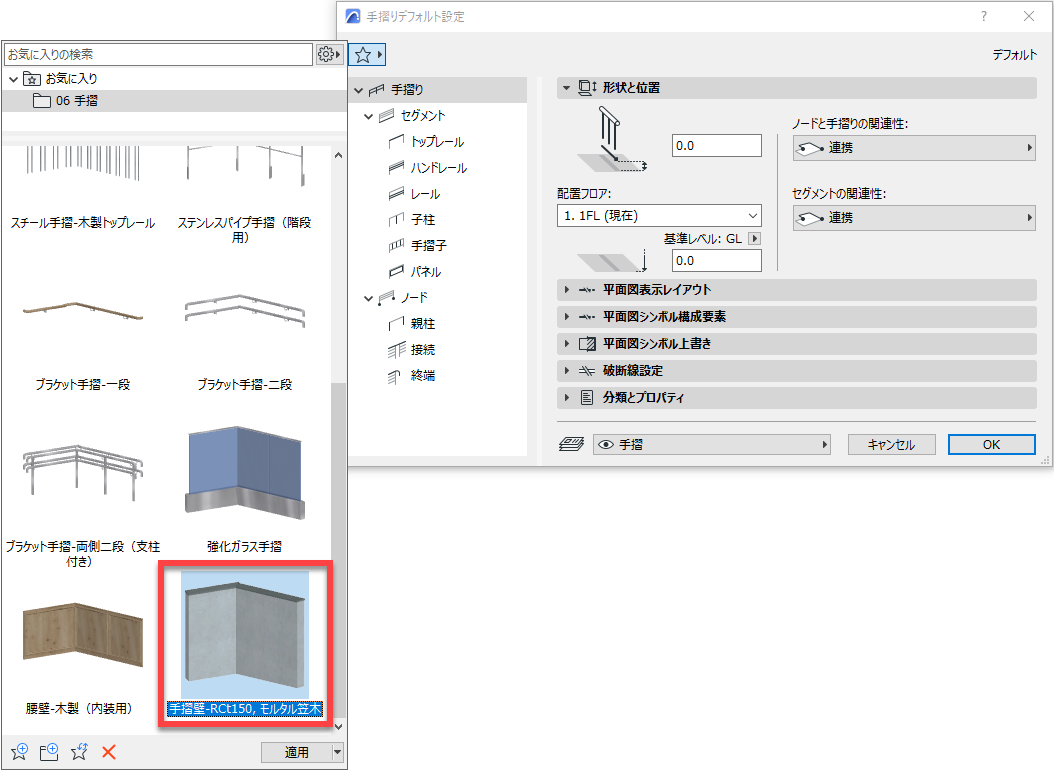Collapse the 手摺り tree node

[x=358, y=90]
